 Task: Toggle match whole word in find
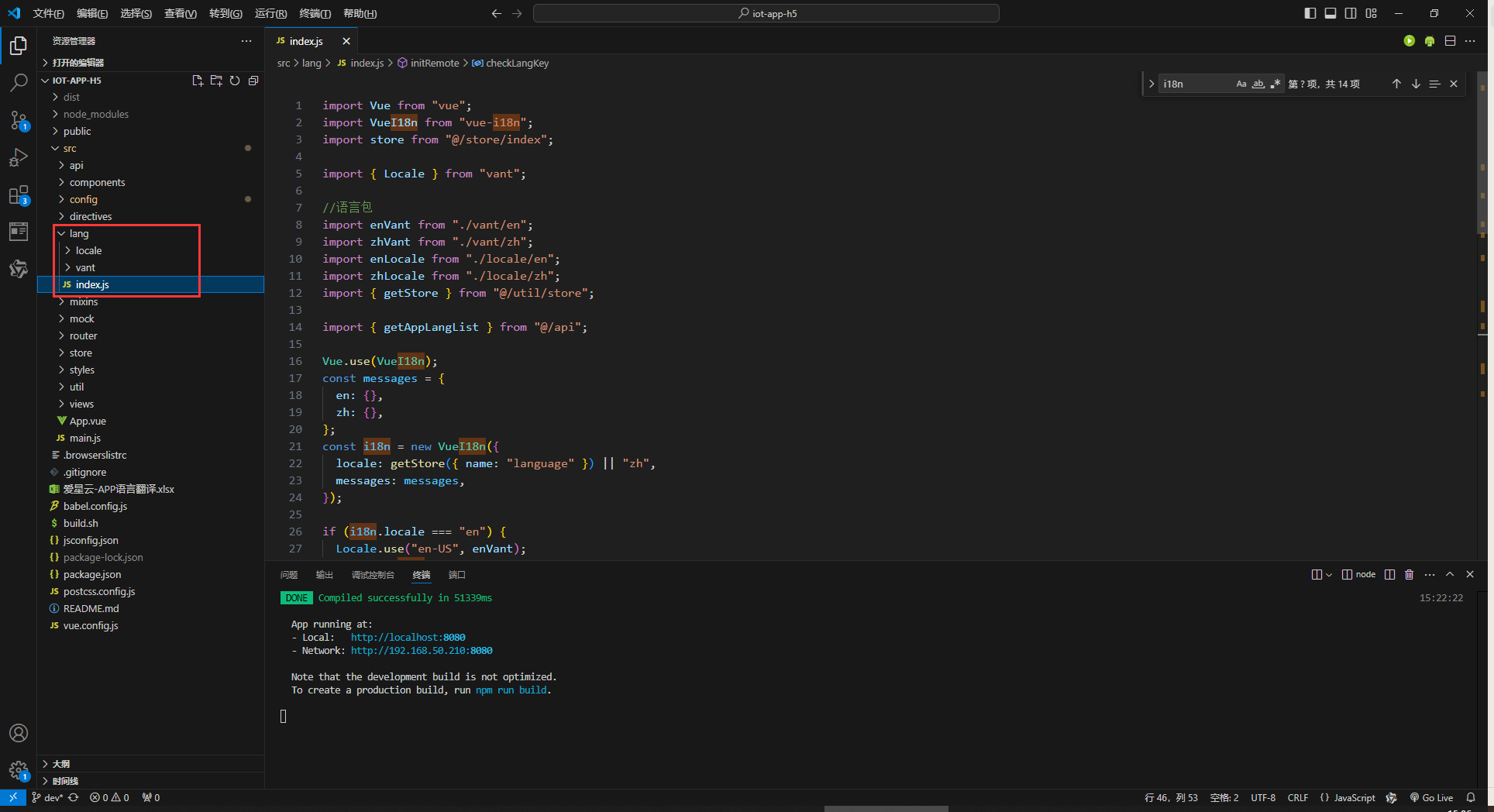tap(1258, 84)
